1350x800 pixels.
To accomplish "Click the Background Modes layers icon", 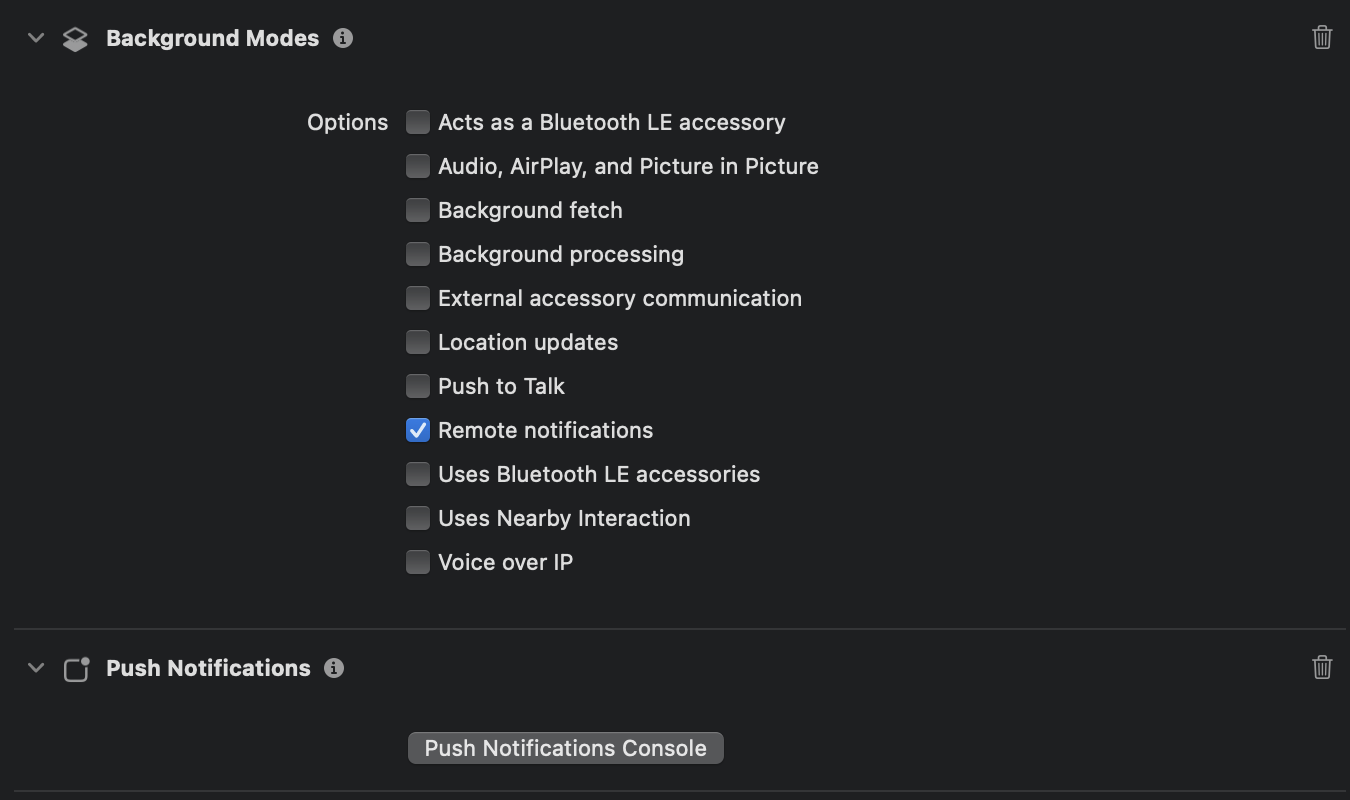I will click(75, 39).
